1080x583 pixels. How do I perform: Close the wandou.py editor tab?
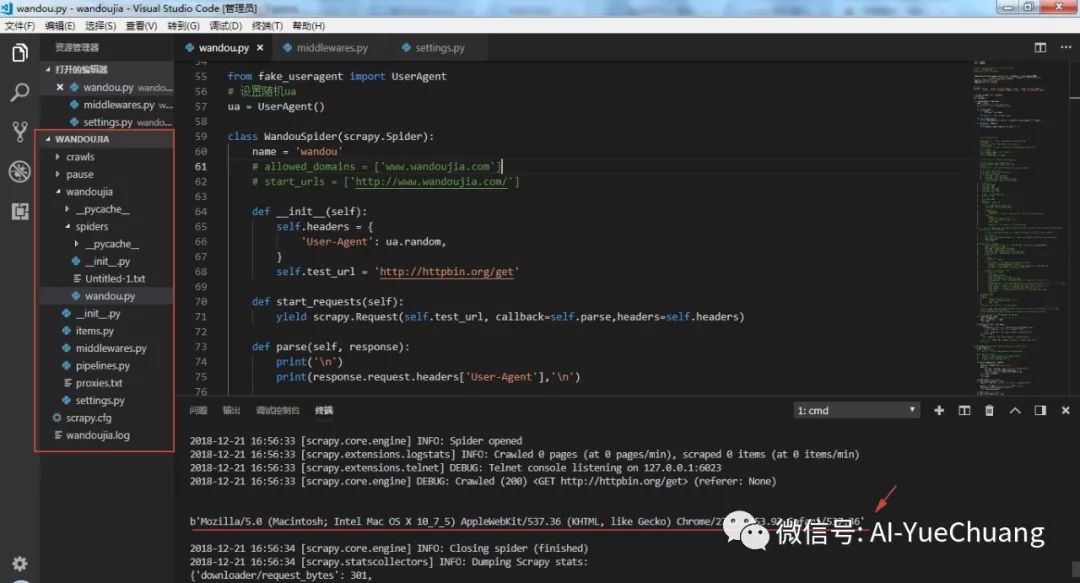(x=260, y=48)
